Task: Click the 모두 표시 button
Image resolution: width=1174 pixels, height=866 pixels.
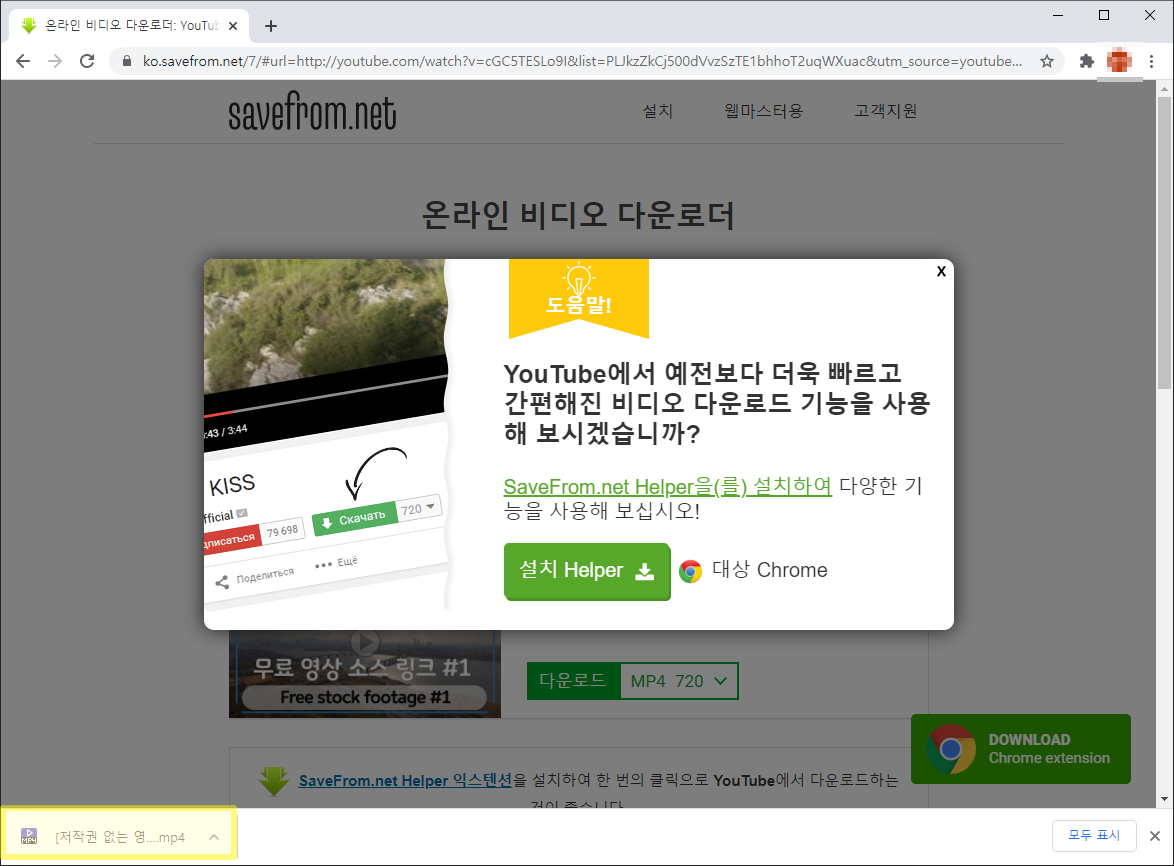Action: coord(1094,835)
